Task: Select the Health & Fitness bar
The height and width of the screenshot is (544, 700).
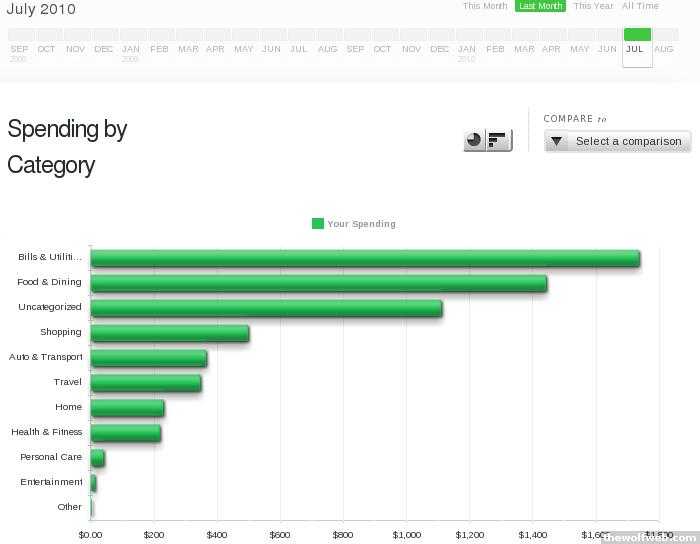Action: (125, 433)
